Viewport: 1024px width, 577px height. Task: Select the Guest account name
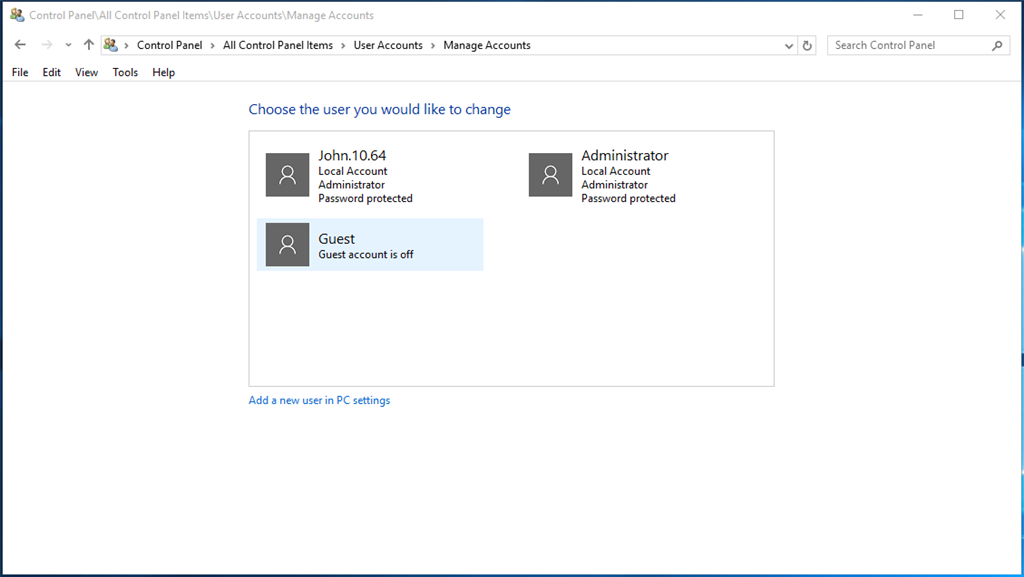pos(336,239)
